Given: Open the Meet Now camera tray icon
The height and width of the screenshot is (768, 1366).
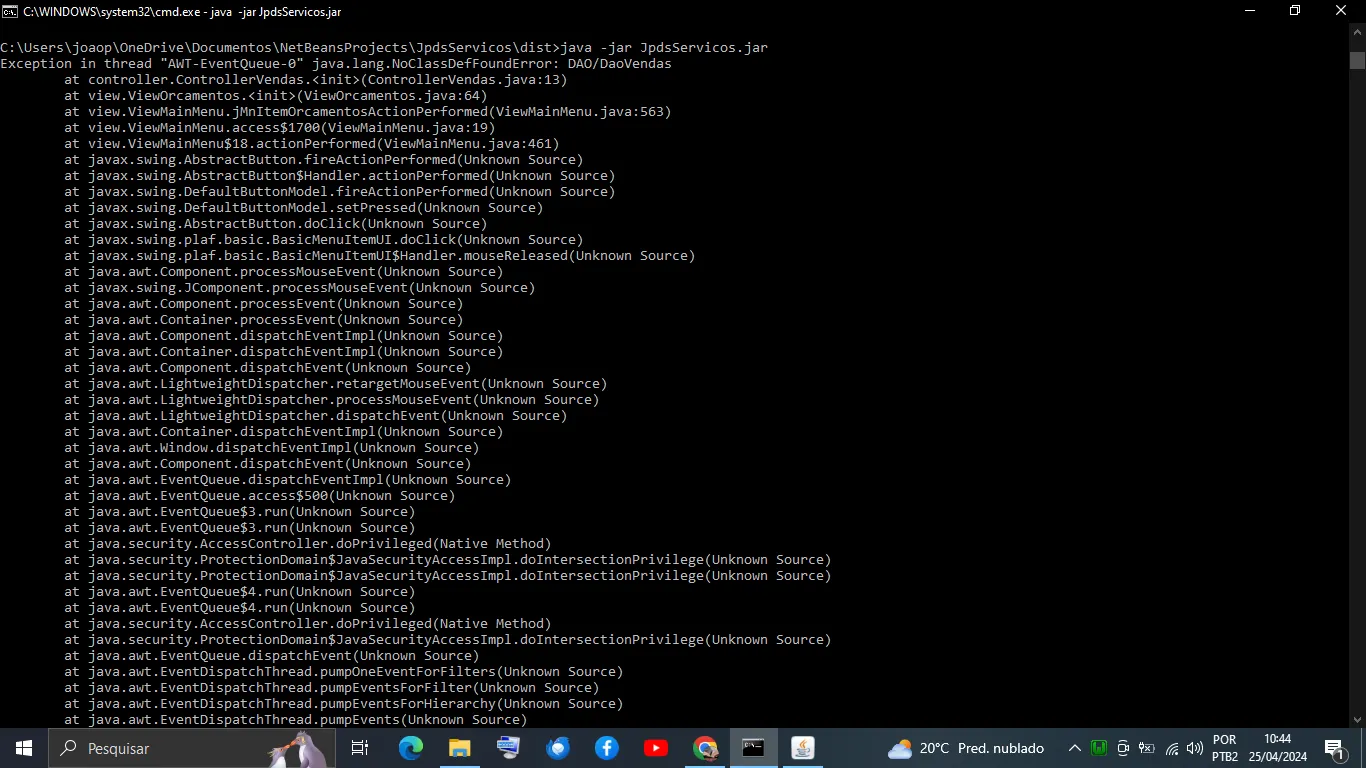Looking at the screenshot, I should tap(1123, 748).
